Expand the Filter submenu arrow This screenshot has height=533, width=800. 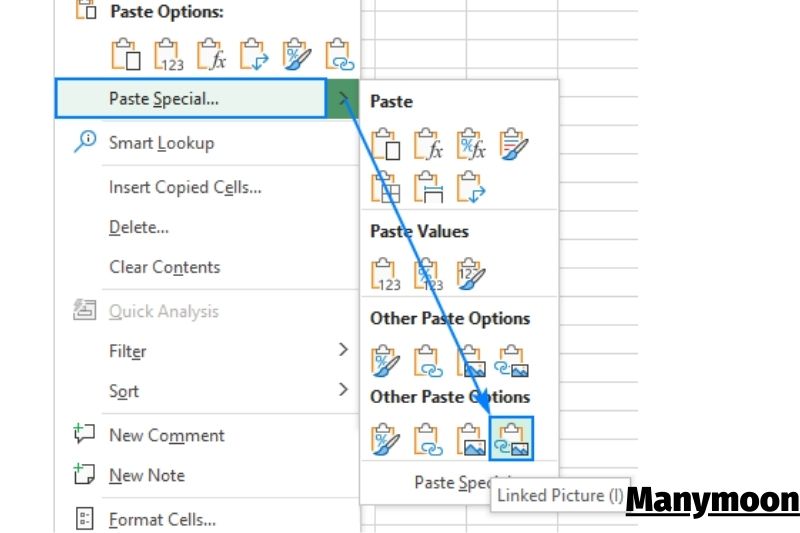(343, 350)
